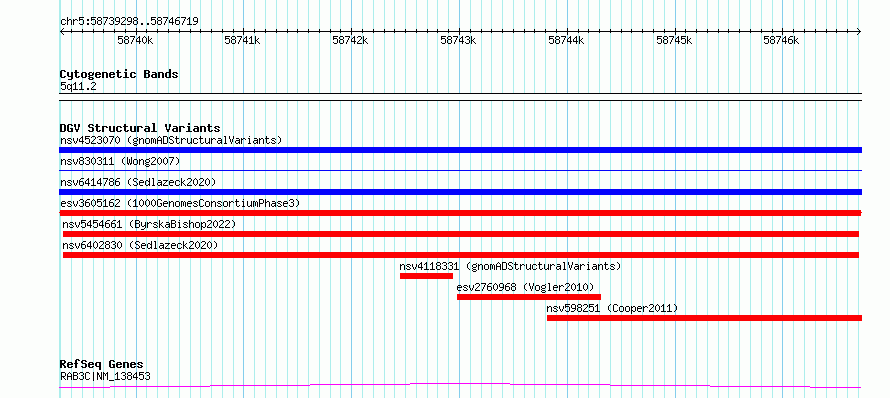Screen dimensions: 890x398
Task: Select the nsv6414786 blue variant bar
Action: [460, 192]
